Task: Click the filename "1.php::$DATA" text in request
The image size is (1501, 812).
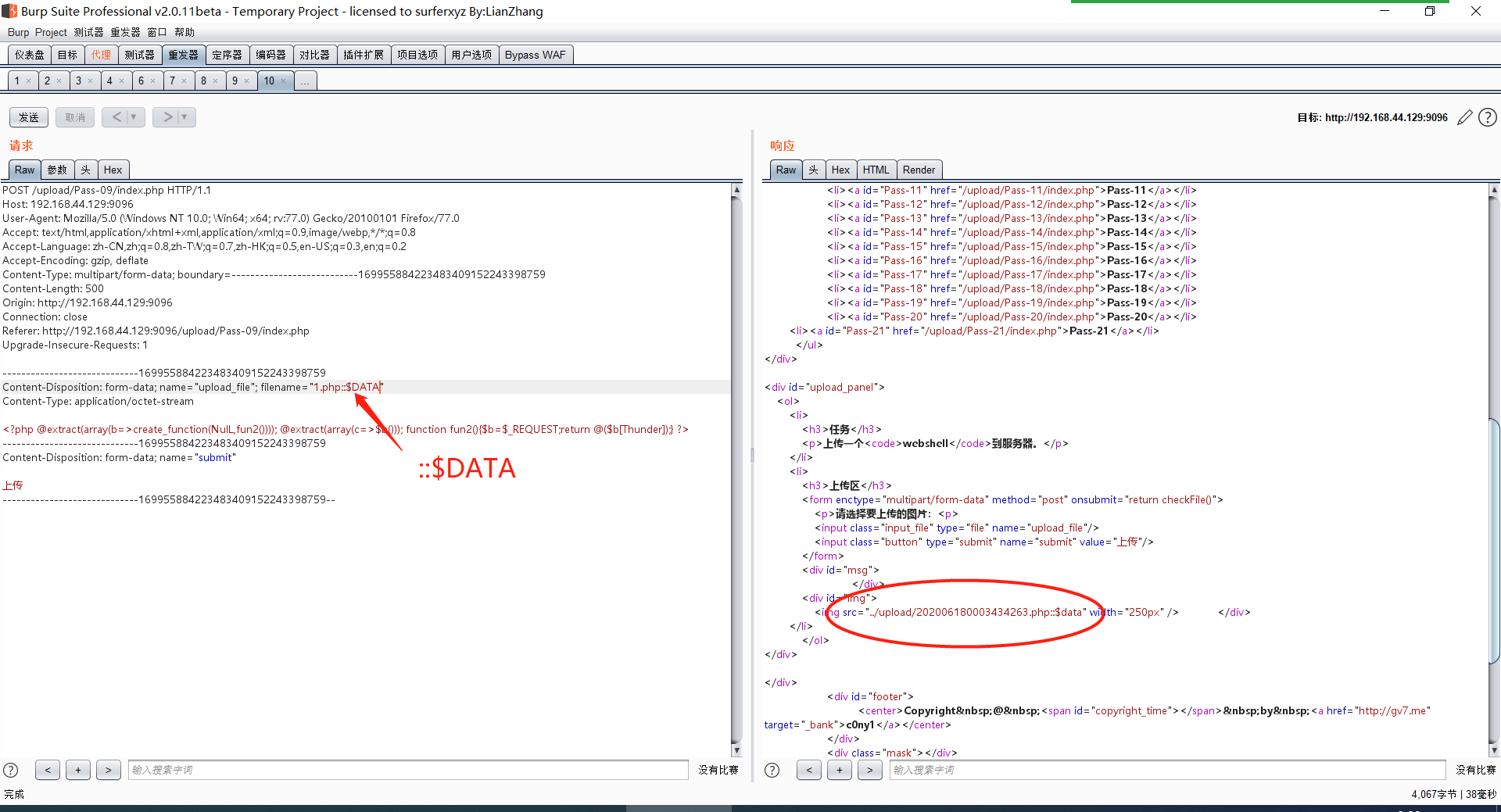Action: tap(347, 387)
